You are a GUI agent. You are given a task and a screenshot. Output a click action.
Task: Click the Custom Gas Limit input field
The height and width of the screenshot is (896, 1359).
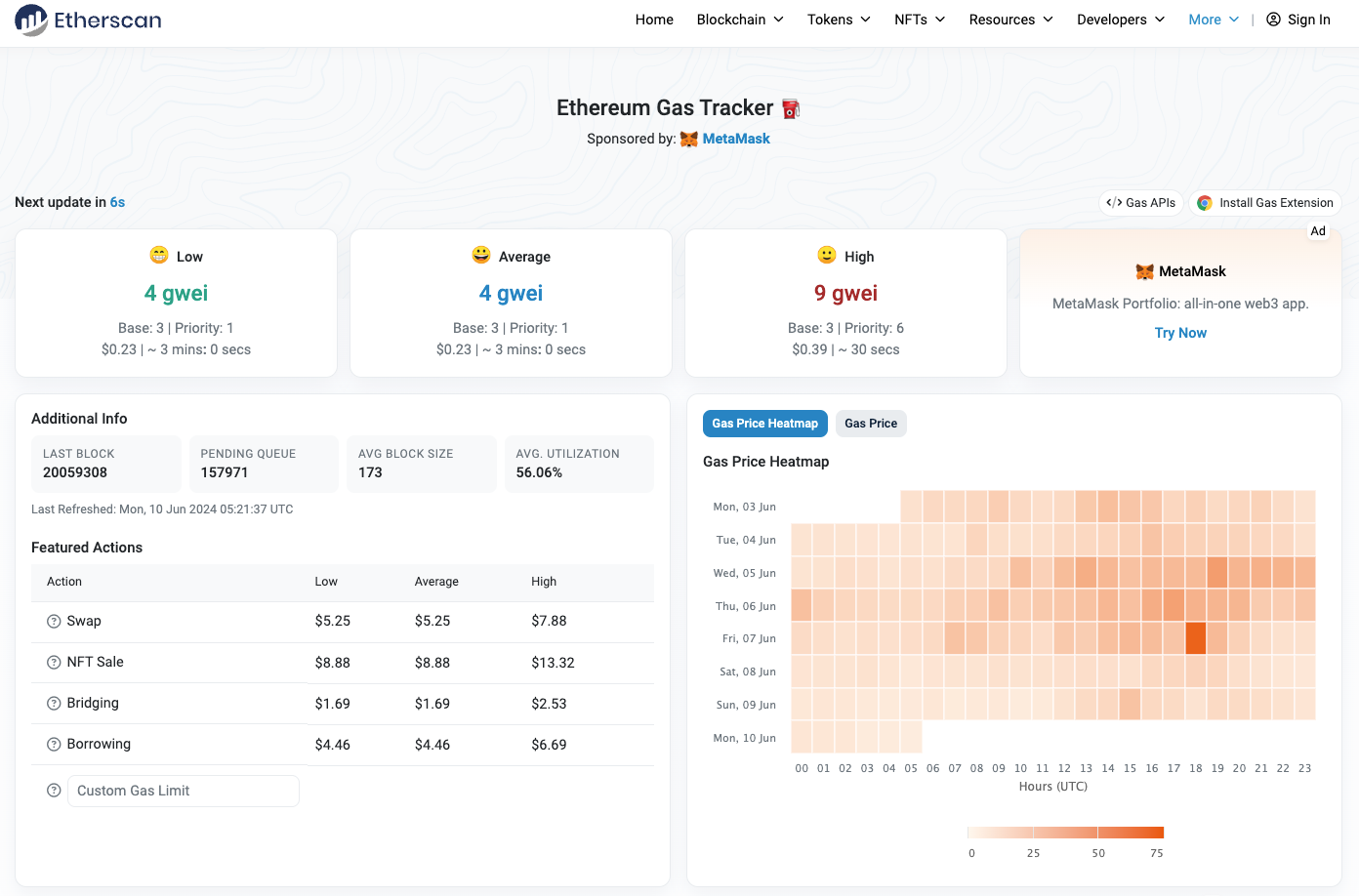(184, 791)
